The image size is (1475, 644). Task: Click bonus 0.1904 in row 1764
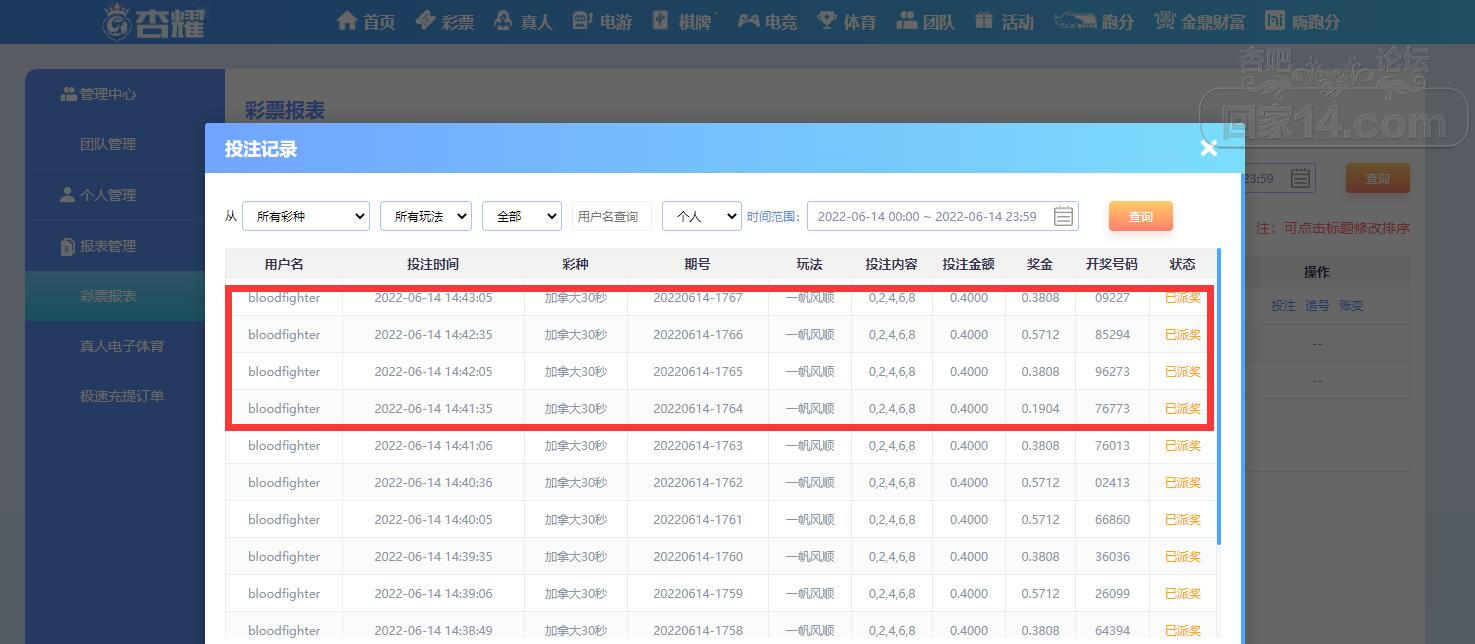[x=1040, y=409]
